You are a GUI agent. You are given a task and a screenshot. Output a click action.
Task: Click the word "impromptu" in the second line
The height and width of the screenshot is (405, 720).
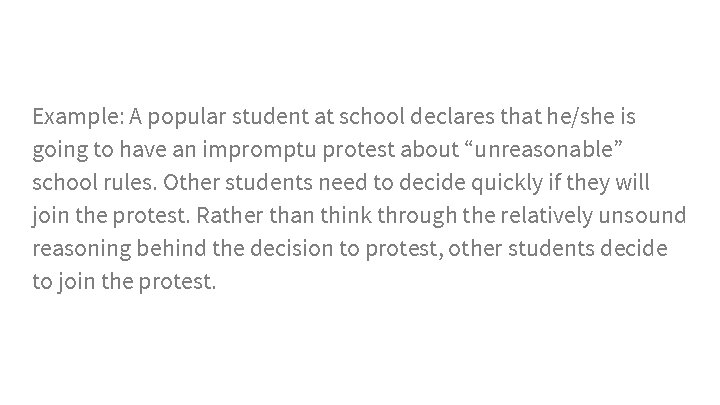point(259,151)
